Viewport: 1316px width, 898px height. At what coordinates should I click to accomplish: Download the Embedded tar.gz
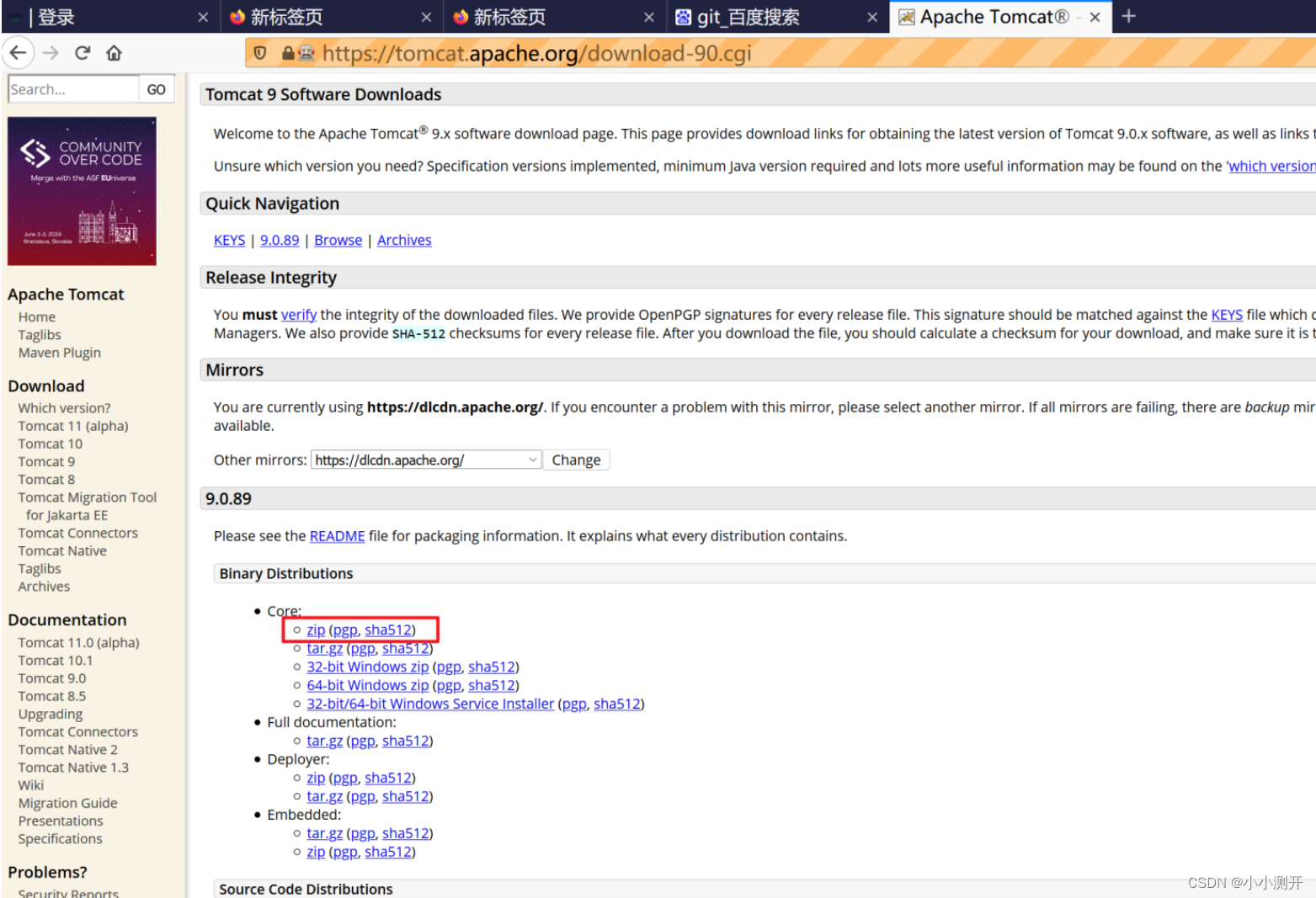pos(324,833)
